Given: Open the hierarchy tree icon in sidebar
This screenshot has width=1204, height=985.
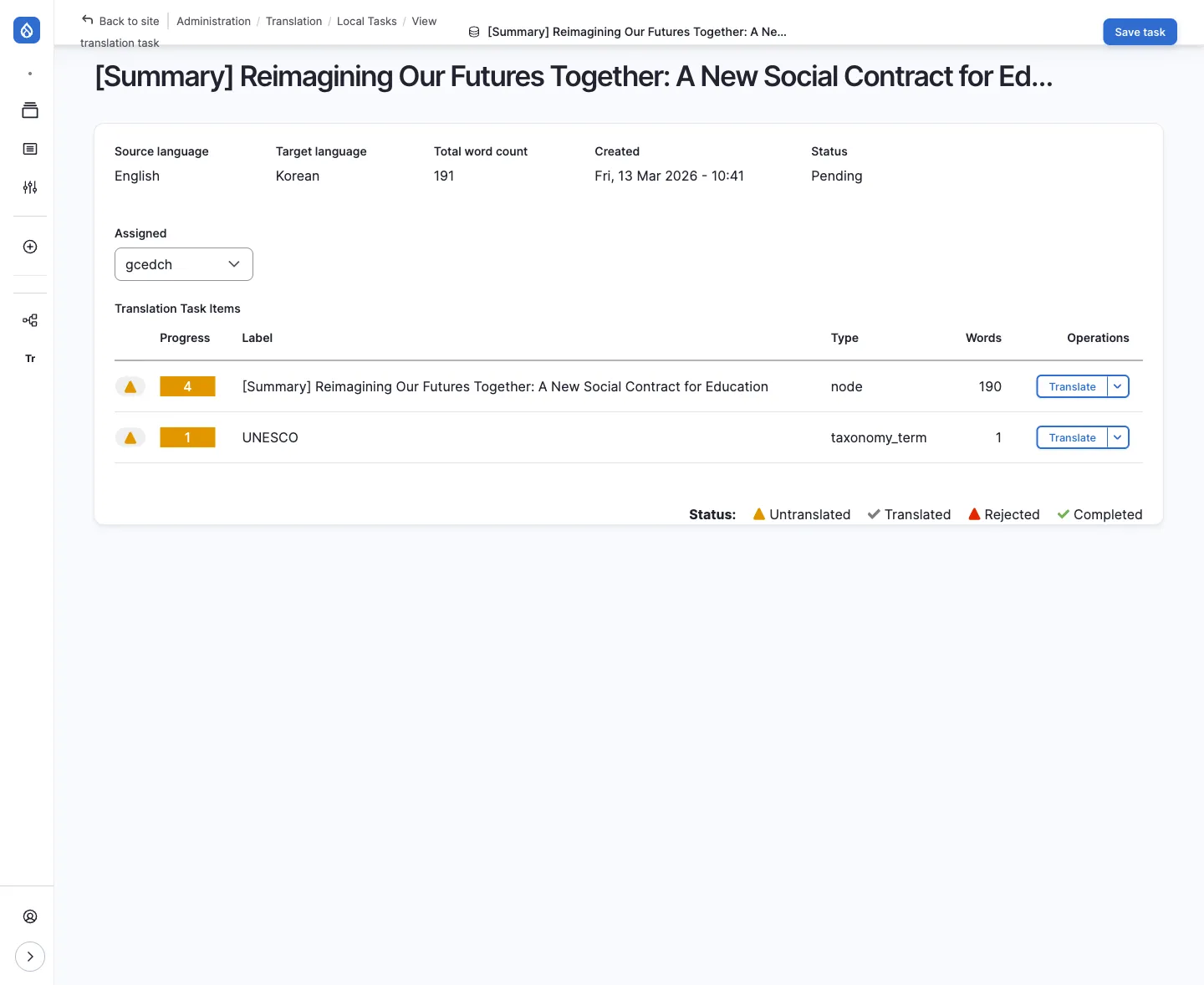Looking at the screenshot, I should click(30, 320).
